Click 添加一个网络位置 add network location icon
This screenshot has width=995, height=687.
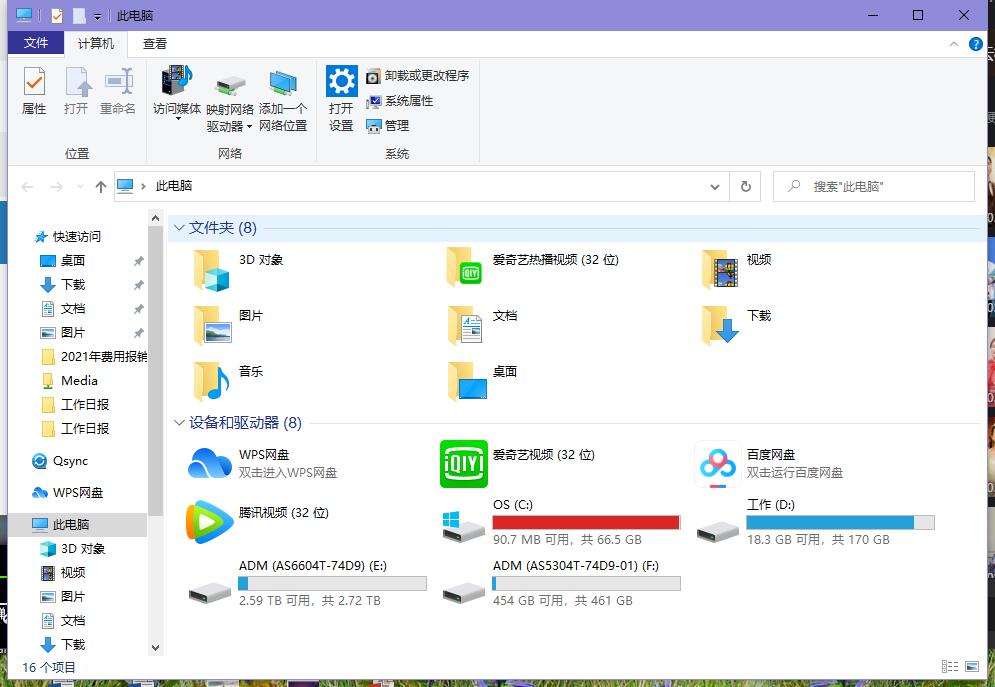pyautogui.click(x=283, y=84)
